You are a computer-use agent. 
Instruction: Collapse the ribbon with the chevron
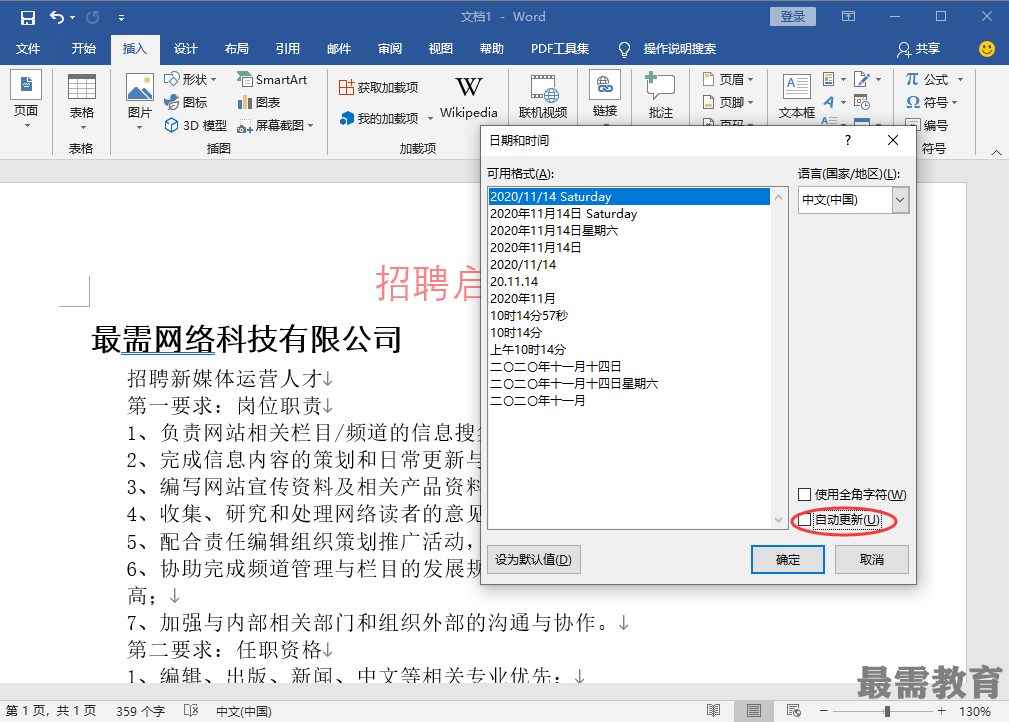[x=996, y=153]
